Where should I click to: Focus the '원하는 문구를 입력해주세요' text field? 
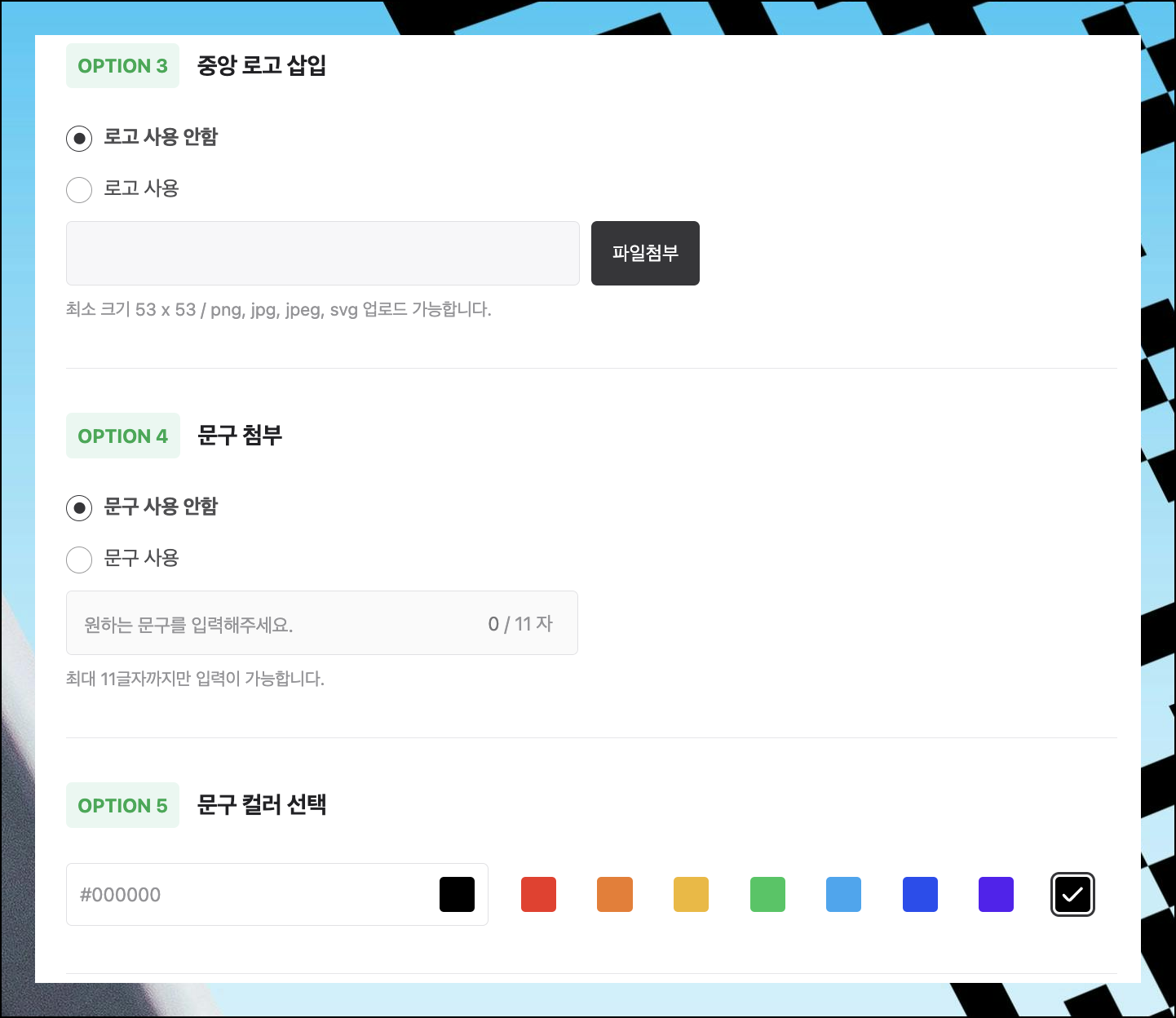[322, 623]
